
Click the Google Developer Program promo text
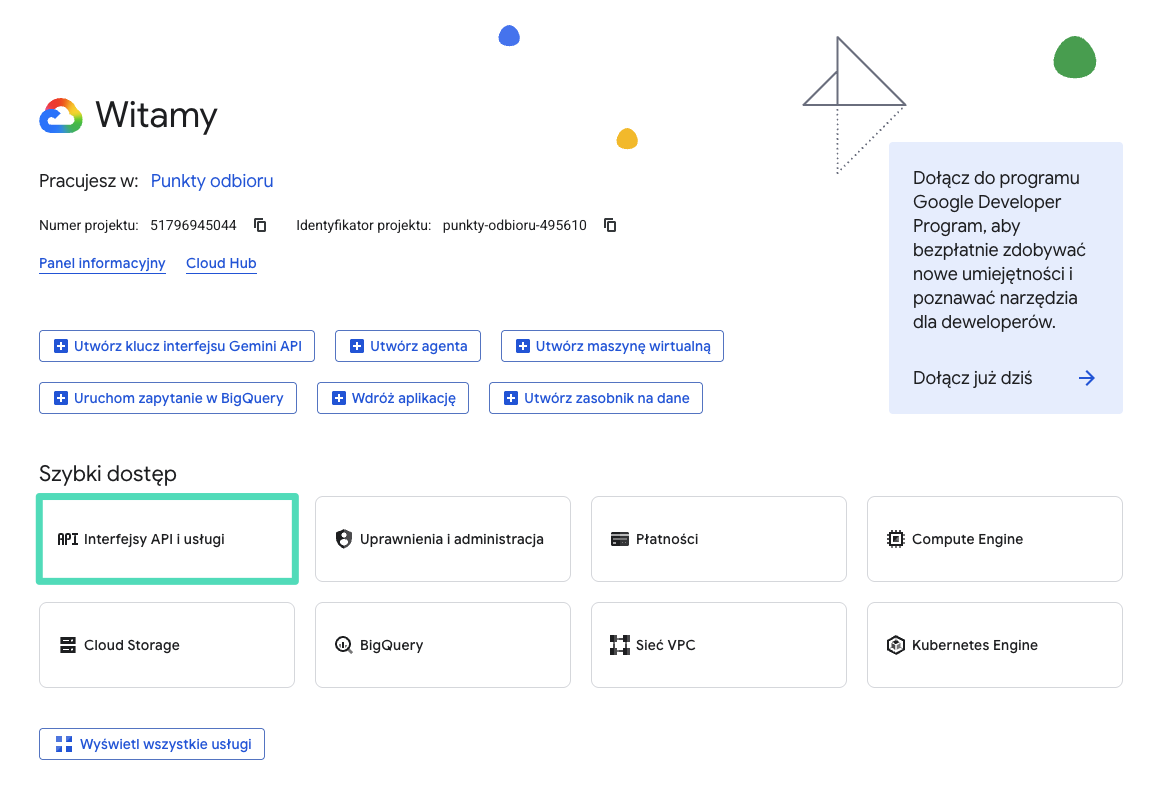[999, 250]
